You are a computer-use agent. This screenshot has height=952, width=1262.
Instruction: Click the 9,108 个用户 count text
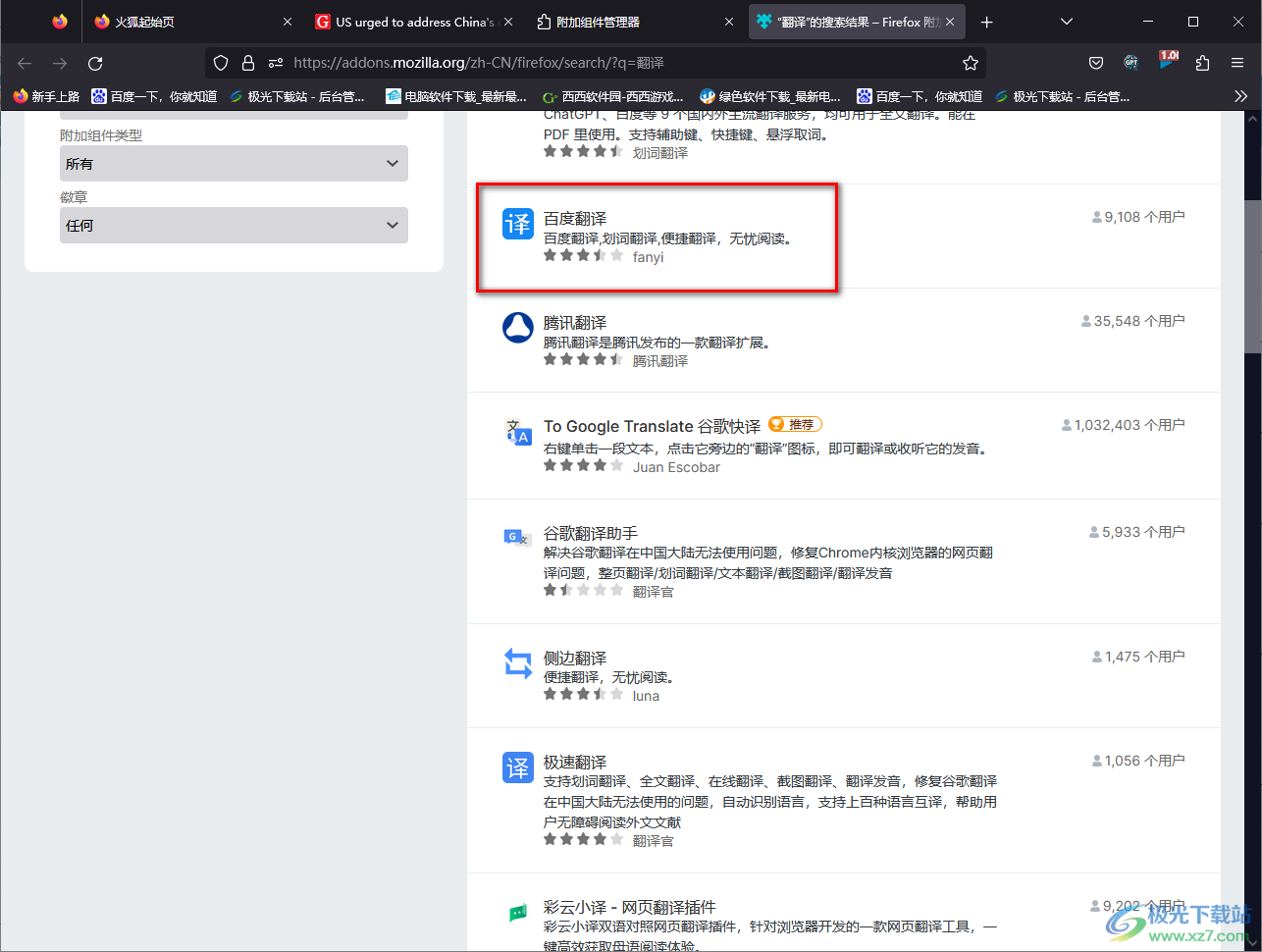pyautogui.click(x=1144, y=217)
